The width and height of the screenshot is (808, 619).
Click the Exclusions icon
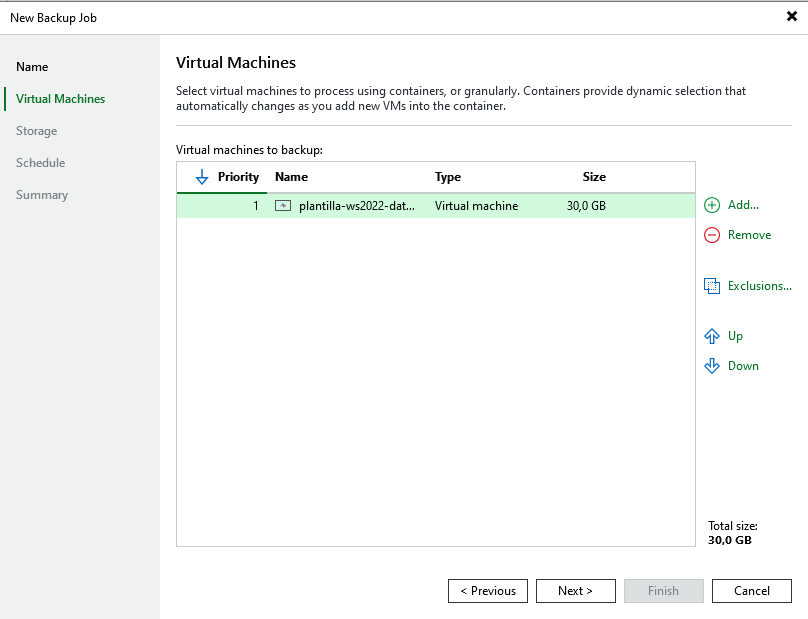(x=712, y=286)
